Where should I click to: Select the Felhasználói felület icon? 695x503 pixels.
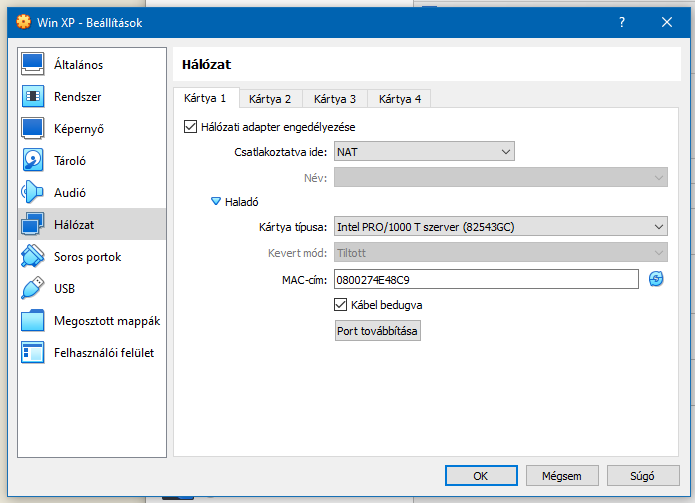(x=32, y=352)
